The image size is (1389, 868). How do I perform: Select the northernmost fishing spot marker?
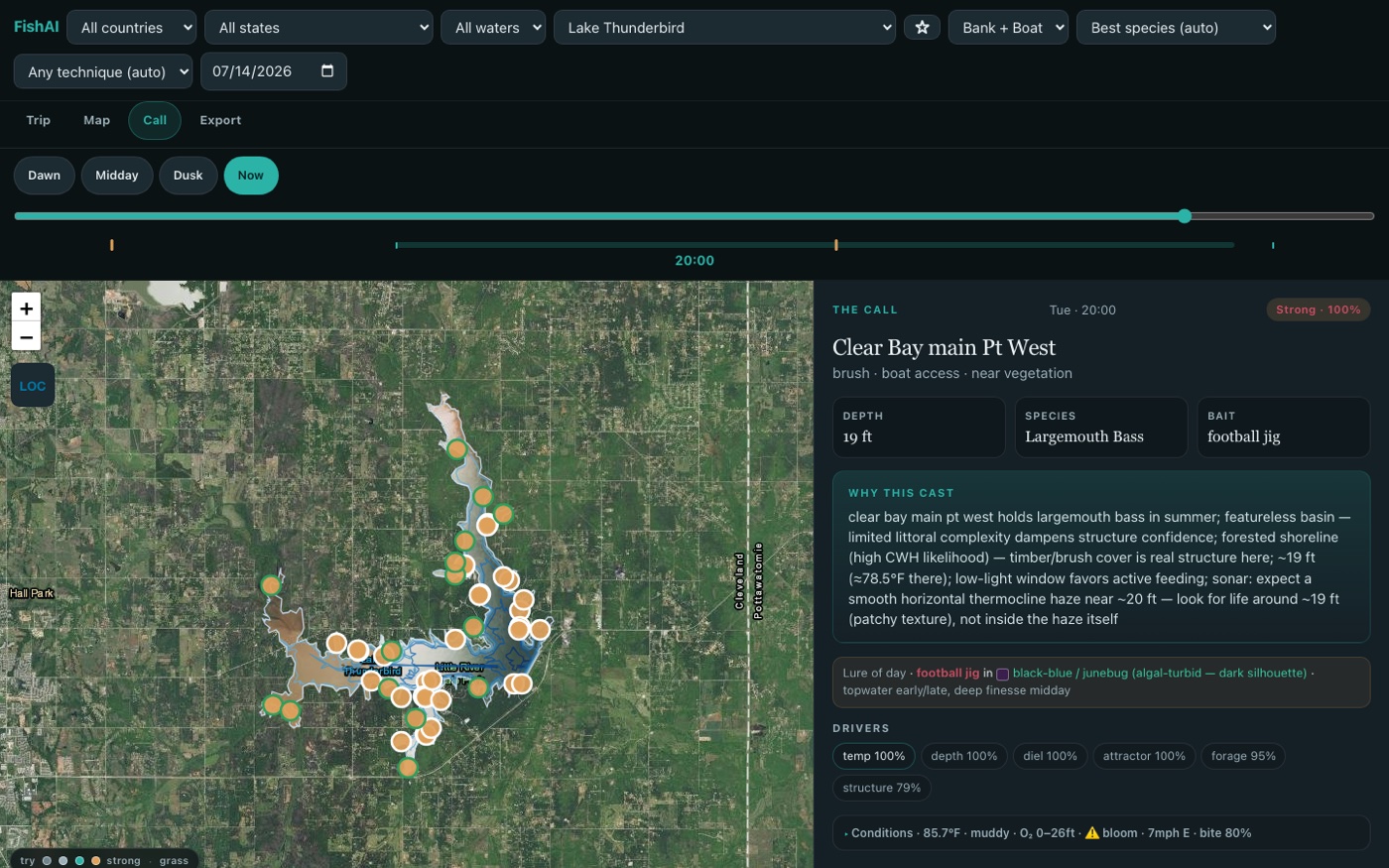[x=456, y=449]
